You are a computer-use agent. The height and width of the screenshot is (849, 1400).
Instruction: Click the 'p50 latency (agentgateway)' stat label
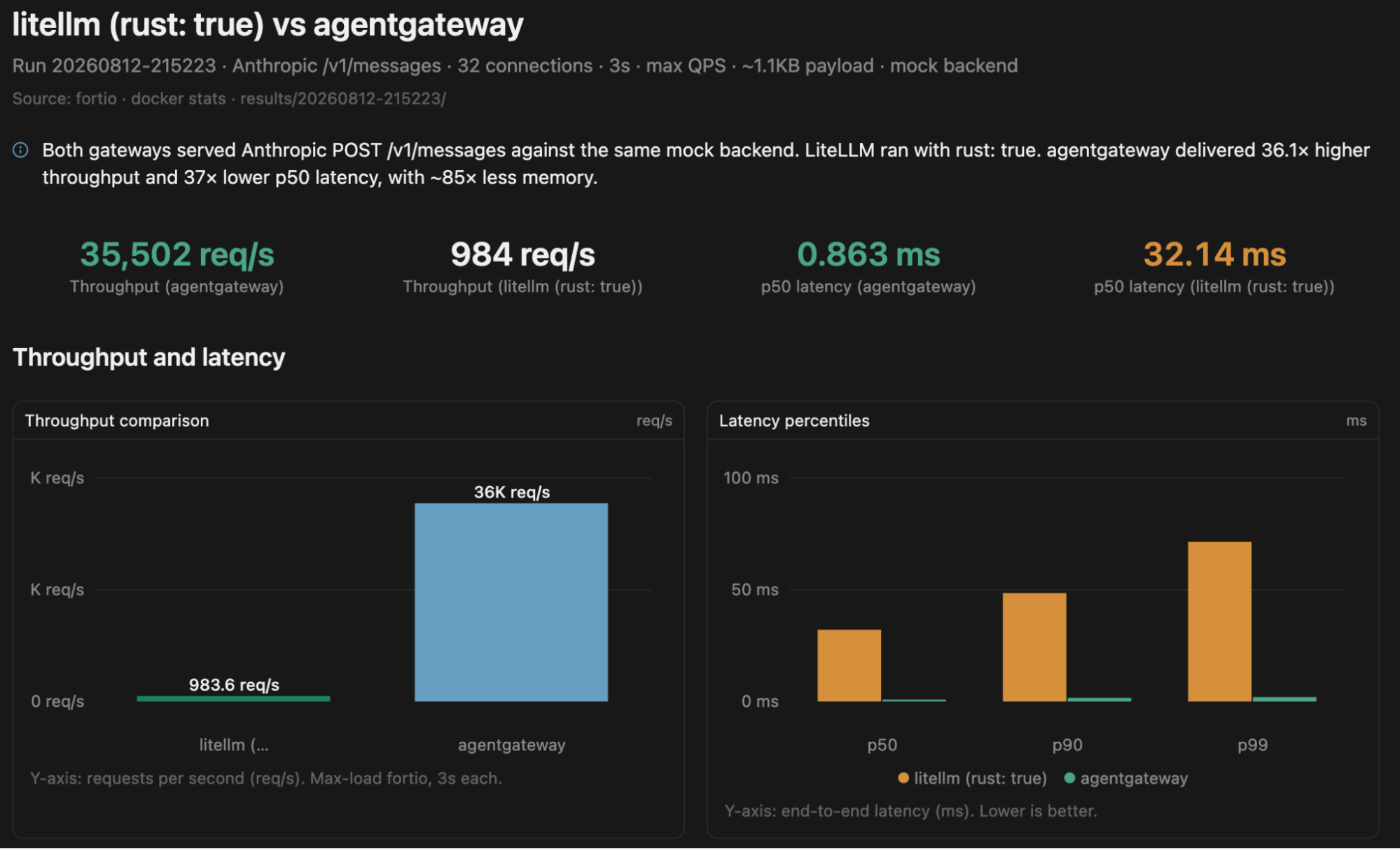tap(868, 287)
